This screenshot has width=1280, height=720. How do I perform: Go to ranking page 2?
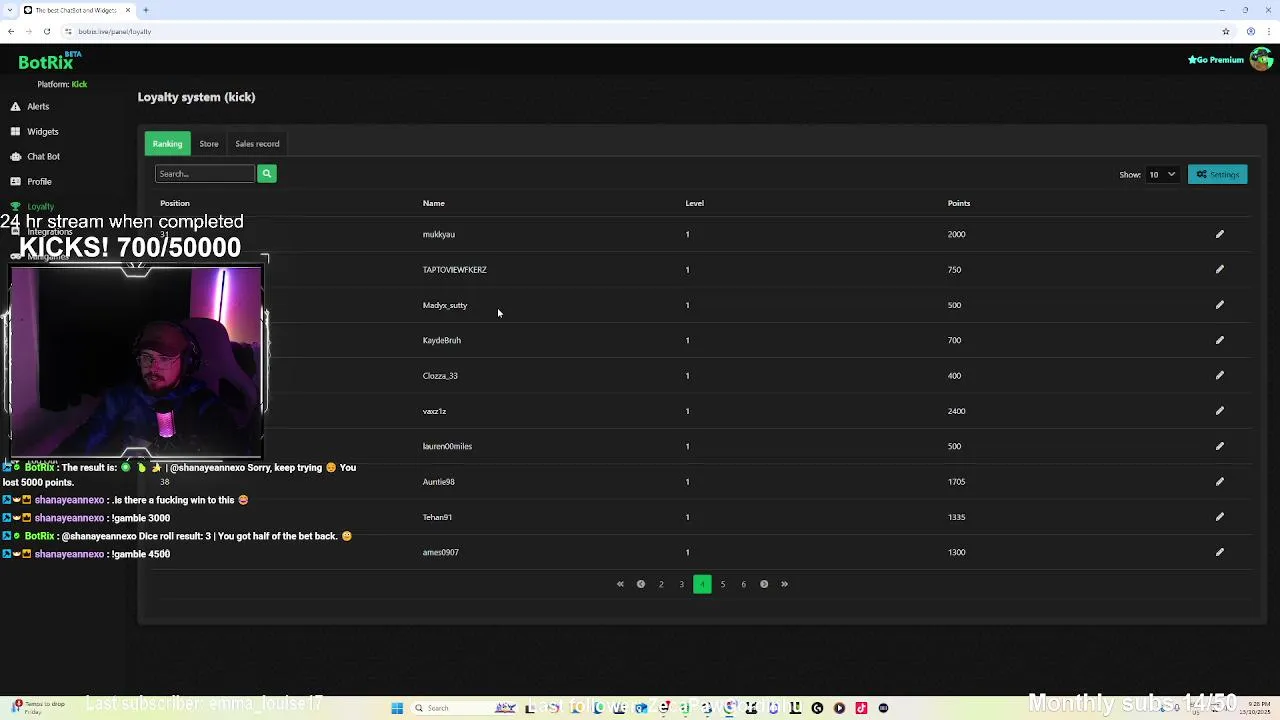point(661,584)
